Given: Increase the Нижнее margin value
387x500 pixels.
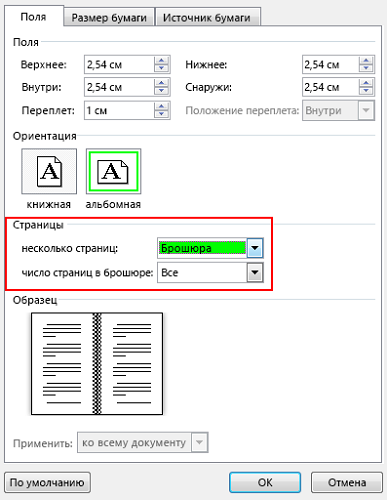Looking at the screenshot, I should coord(366,61).
